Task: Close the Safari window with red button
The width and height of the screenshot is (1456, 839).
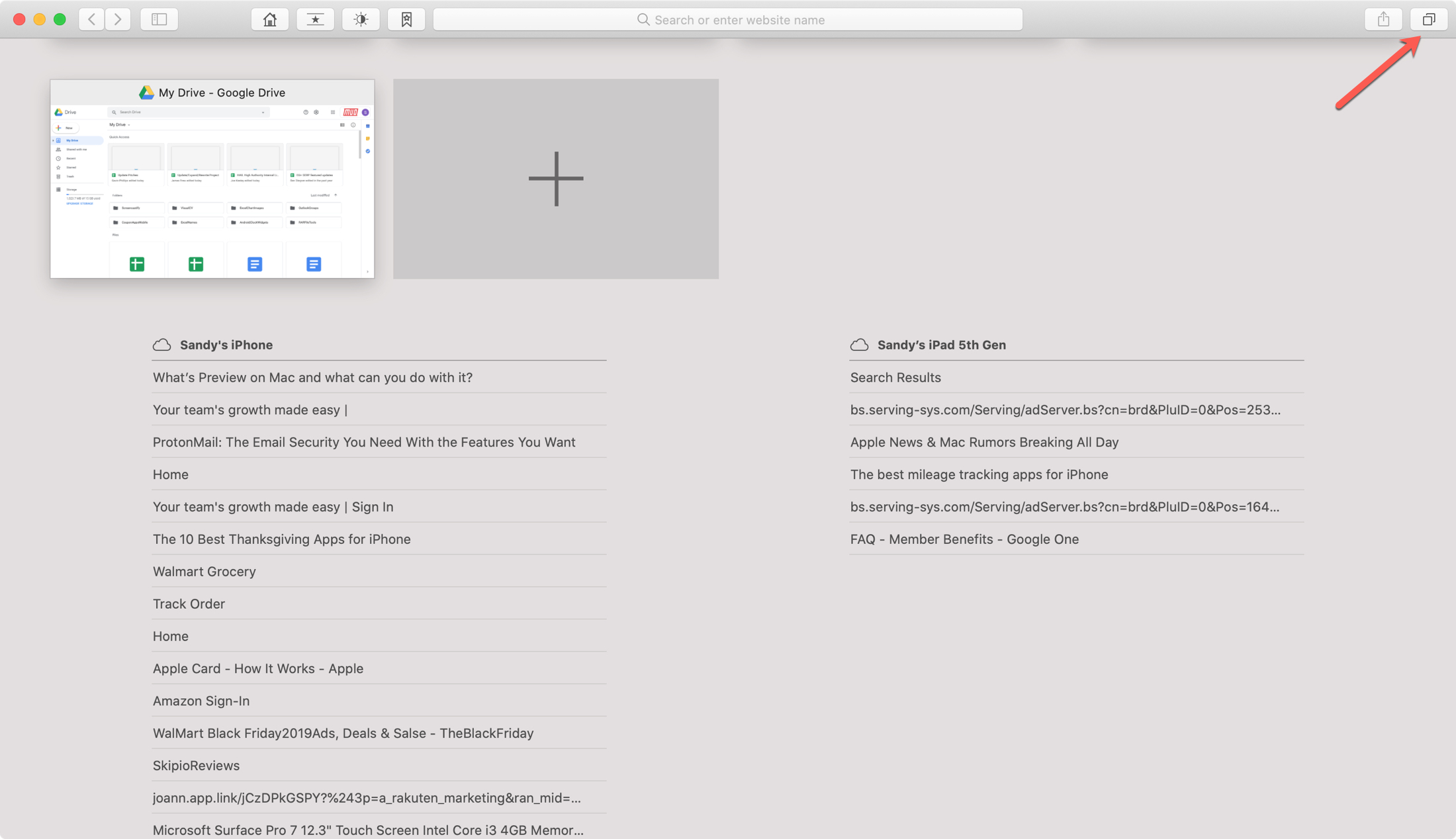Action: pos(19,19)
